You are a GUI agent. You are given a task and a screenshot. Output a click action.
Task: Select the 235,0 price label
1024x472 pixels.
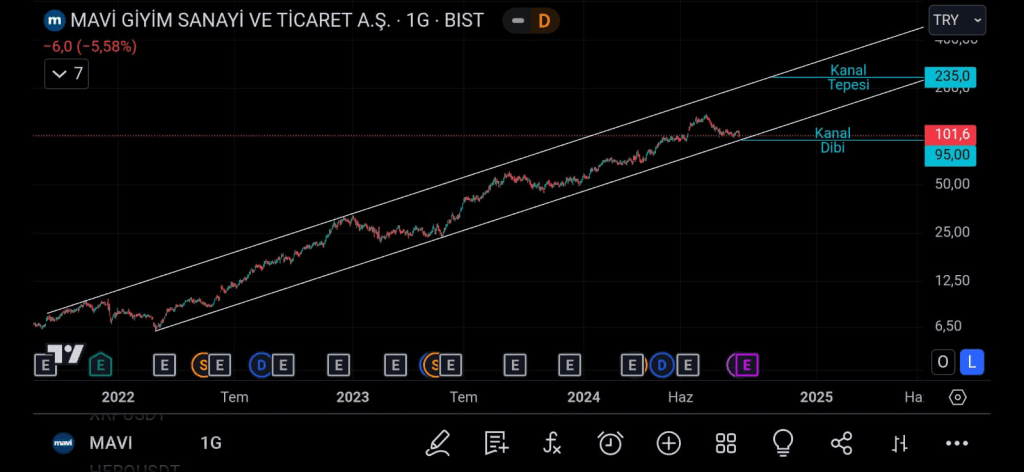click(951, 77)
